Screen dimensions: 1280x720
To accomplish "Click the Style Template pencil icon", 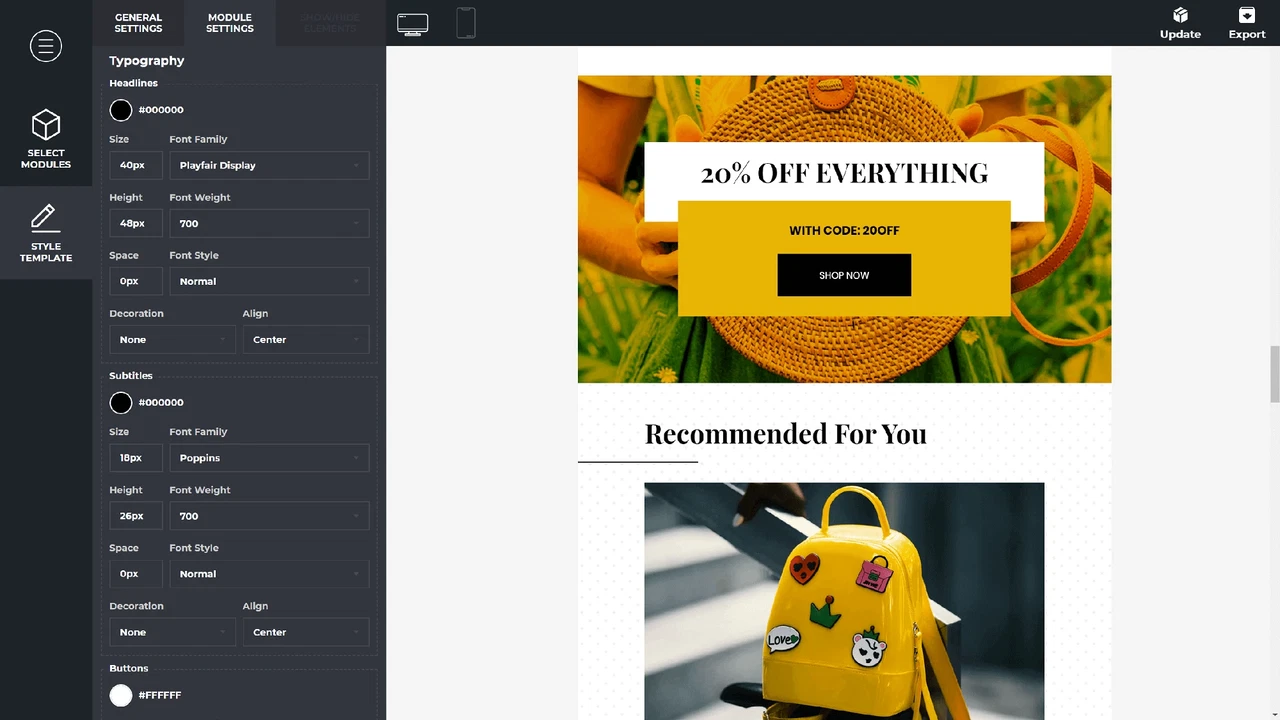I will (x=46, y=218).
